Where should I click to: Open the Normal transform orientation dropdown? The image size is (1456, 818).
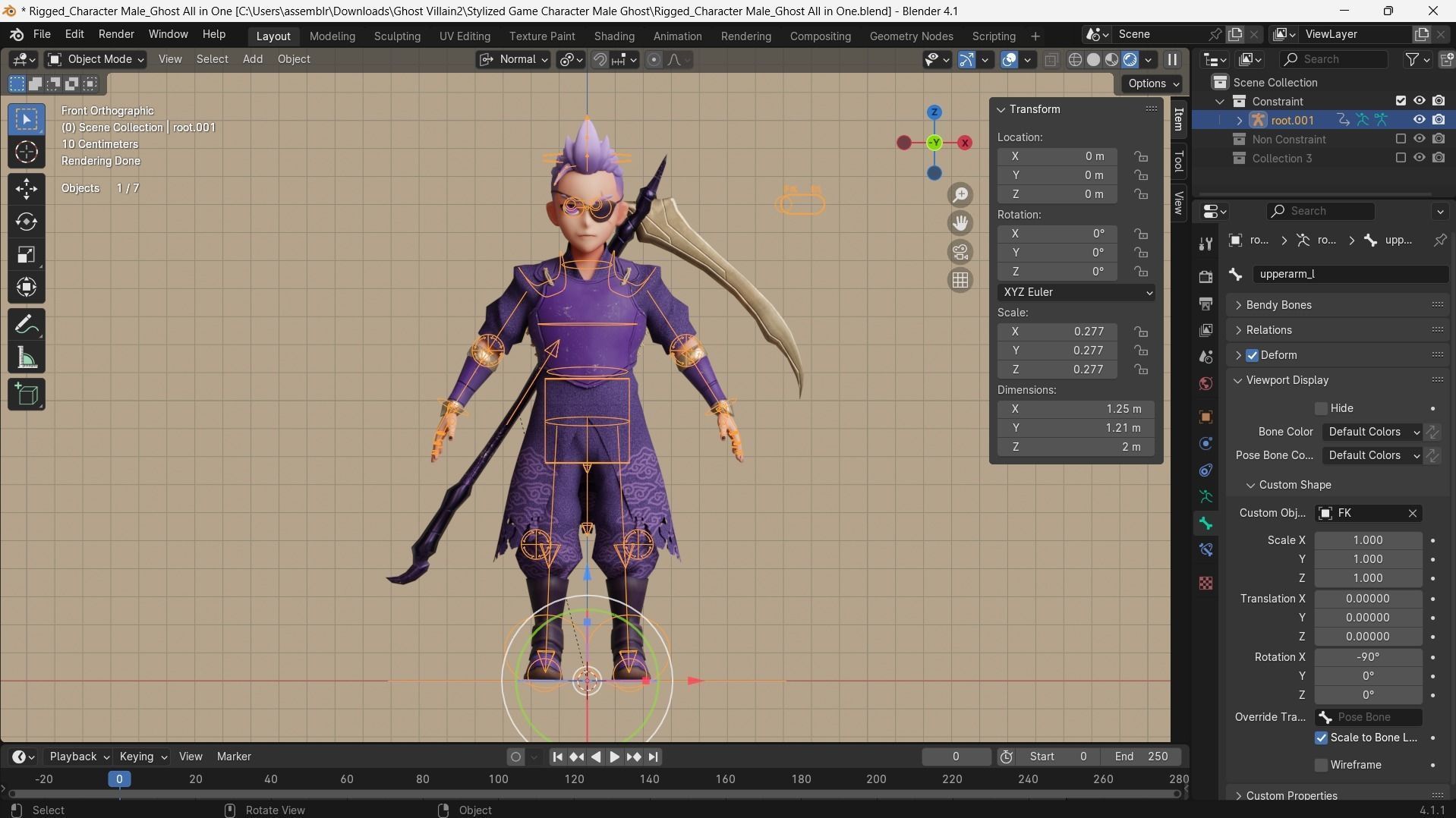click(x=513, y=59)
